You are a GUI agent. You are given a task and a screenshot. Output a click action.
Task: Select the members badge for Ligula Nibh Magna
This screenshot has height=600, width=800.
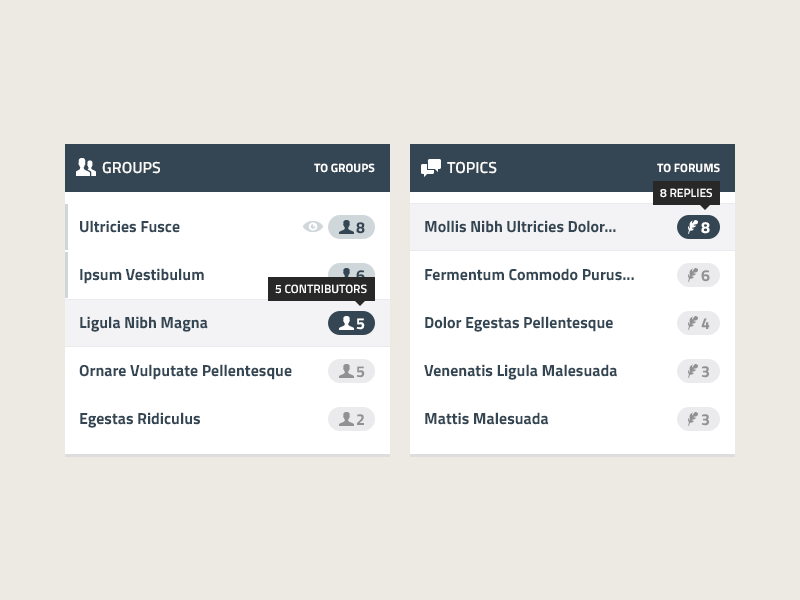[351, 323]
